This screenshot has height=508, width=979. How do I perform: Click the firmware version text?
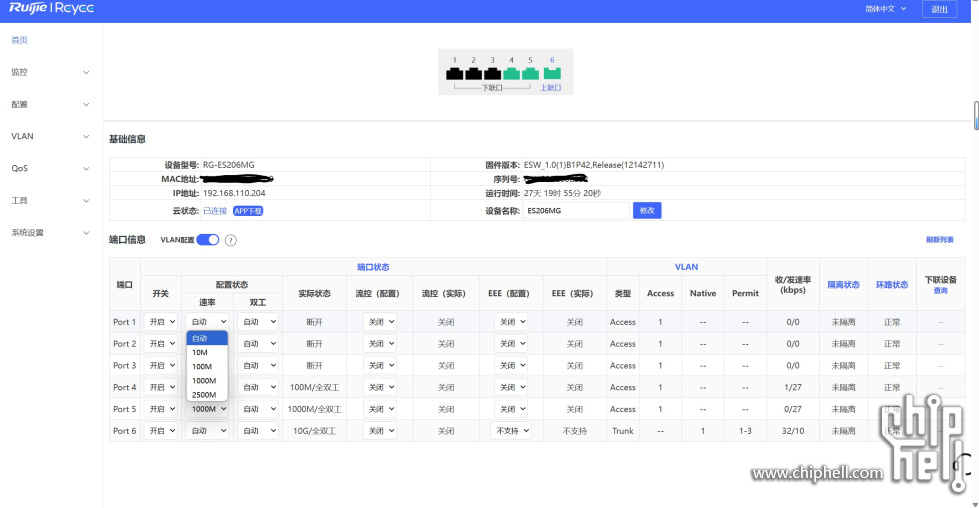594,165
